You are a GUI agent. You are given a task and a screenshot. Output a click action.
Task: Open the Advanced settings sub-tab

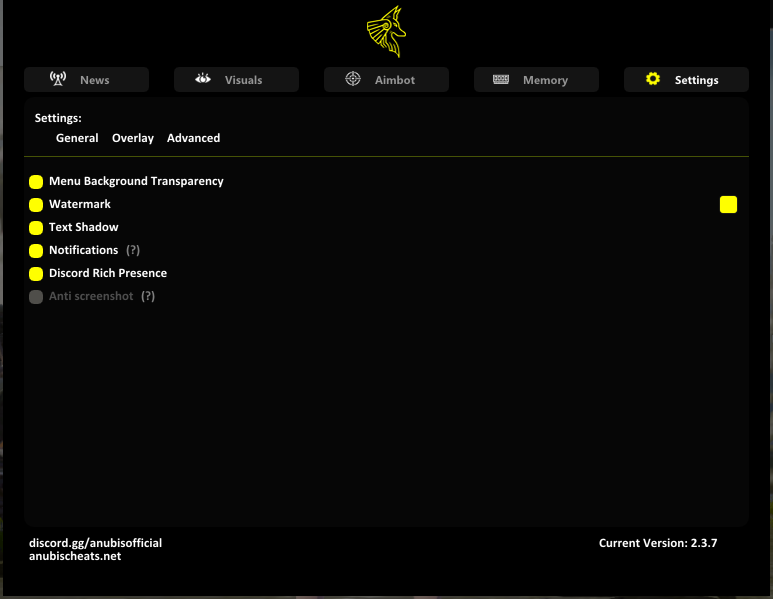coord(193,138)
